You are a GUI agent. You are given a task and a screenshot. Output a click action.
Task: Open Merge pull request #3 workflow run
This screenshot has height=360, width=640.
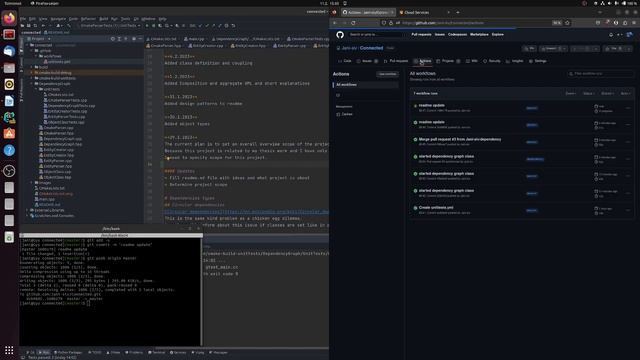tap(460, 139)
